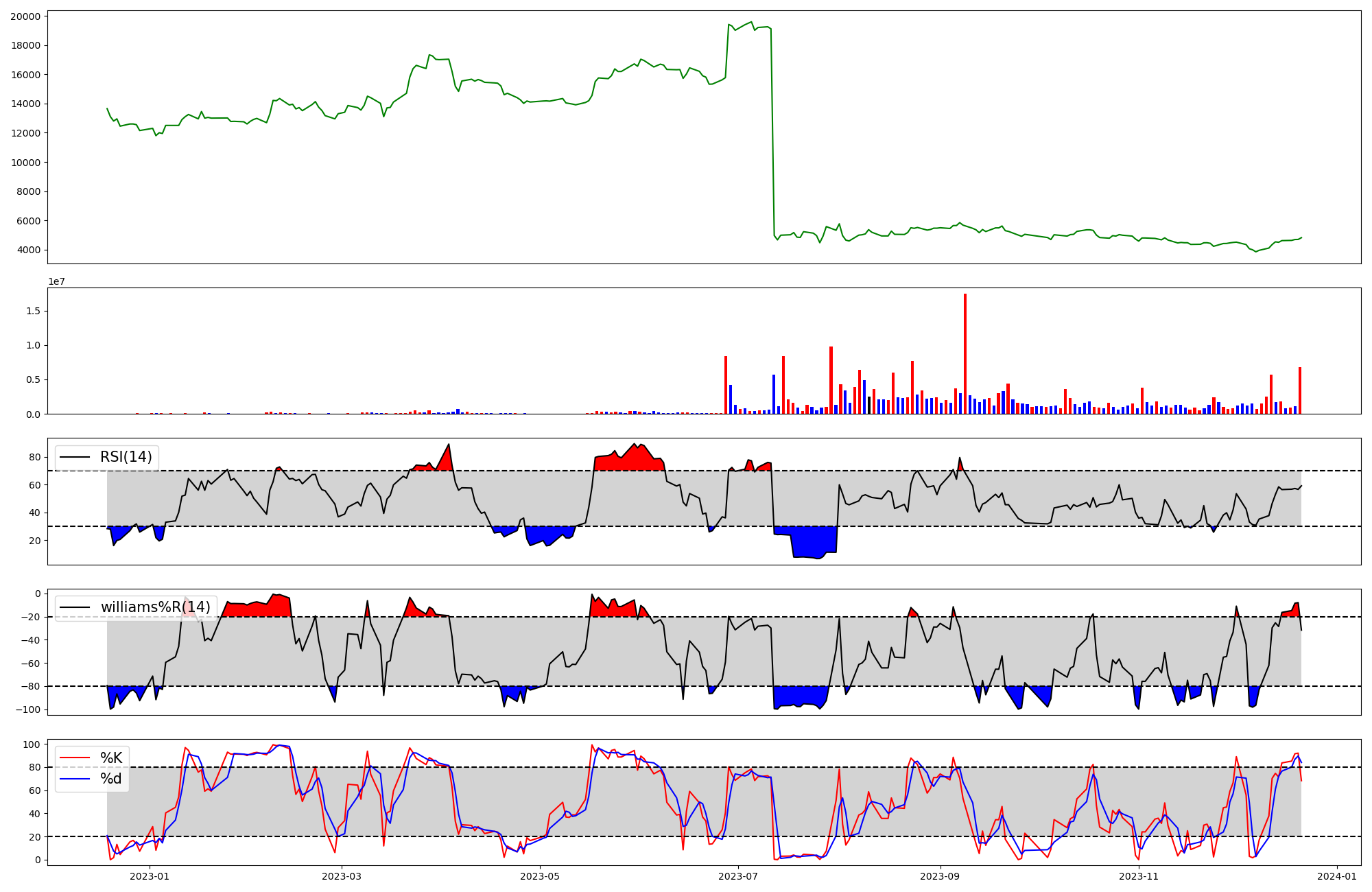Click the -100 tick on Williams %R axis
This screenshot has height=892, width=1372.
click(x=28, y=709)
